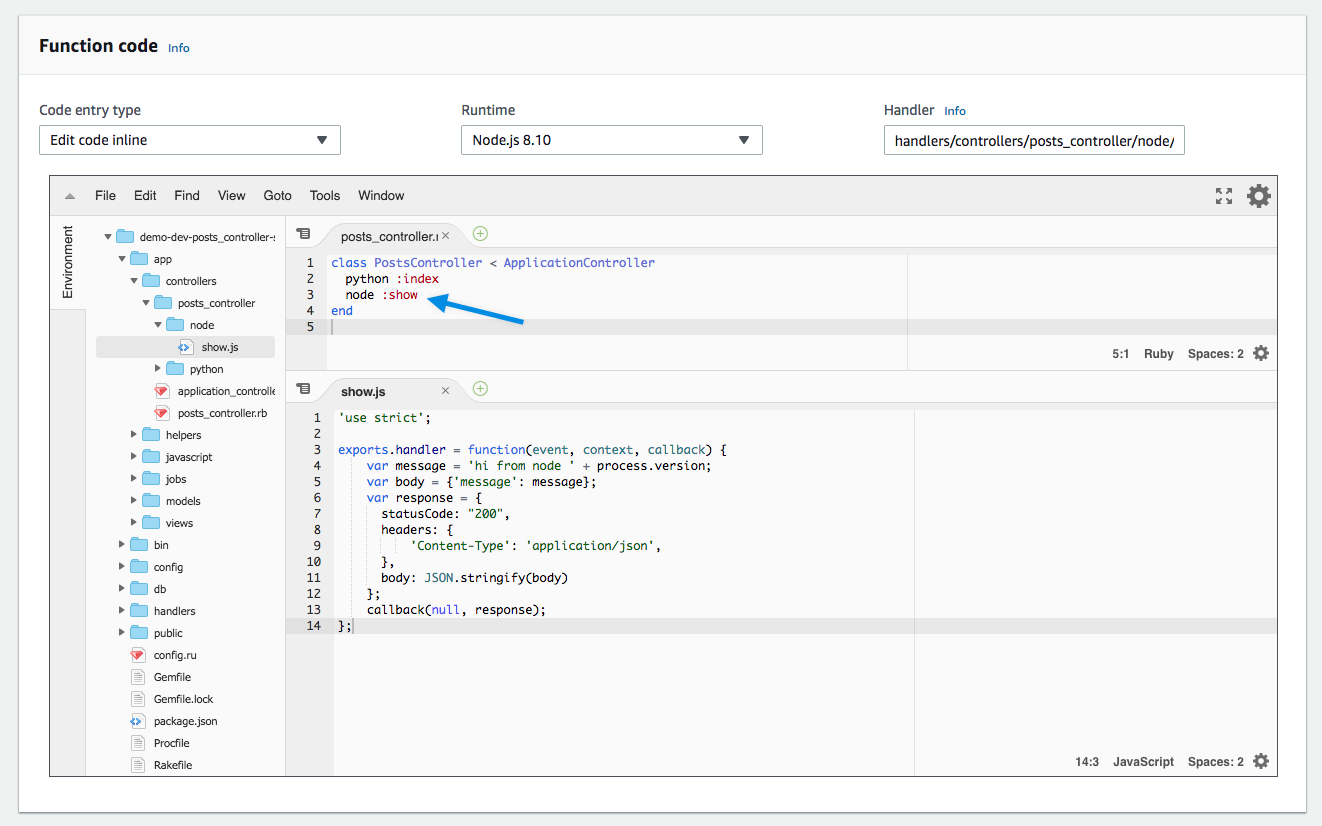Open Handler Info link
Viewport: 1322px width, 826px height.
click(955, 111)
